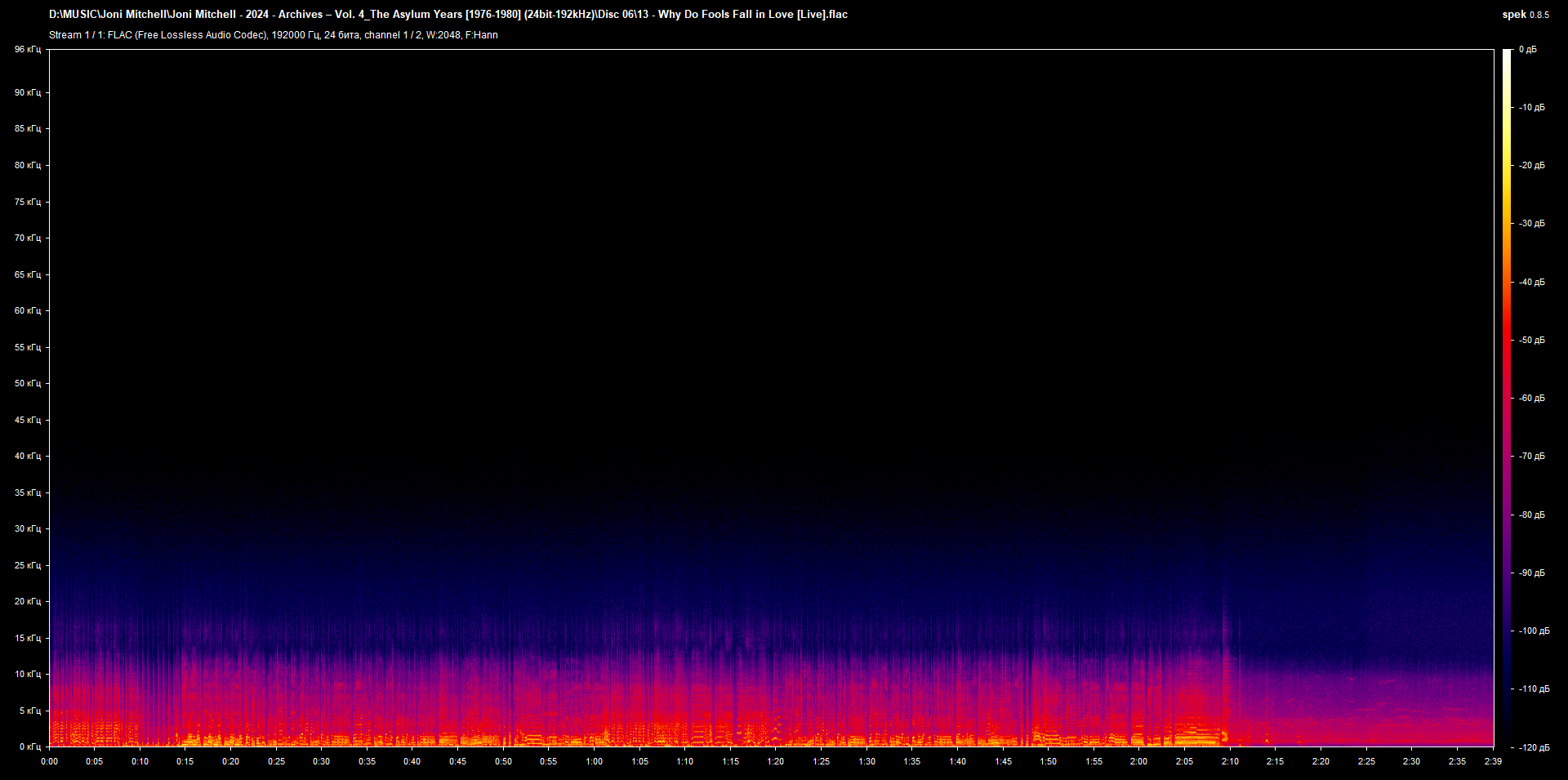Click the 1:50 time axis marker

tap(1048, 761)
